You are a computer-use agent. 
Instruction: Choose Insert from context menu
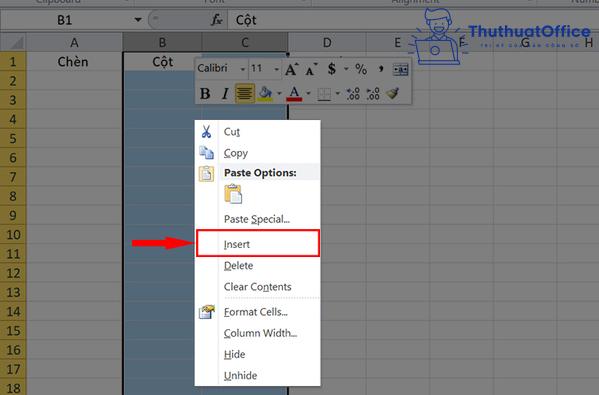click(257, 243)
